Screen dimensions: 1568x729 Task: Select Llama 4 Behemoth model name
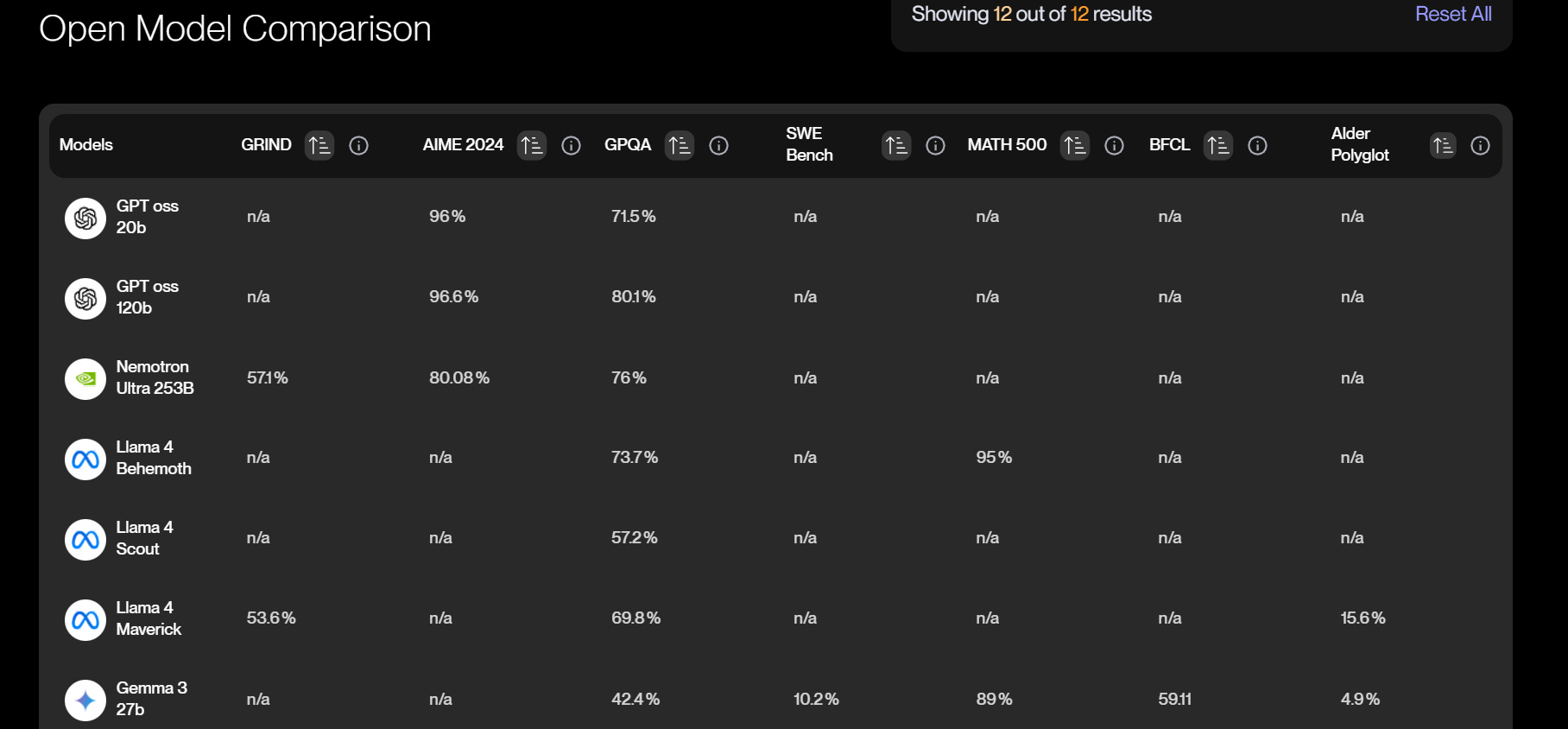[x=154, y=458]
